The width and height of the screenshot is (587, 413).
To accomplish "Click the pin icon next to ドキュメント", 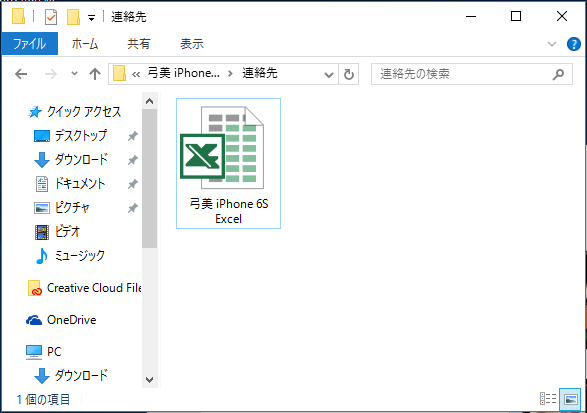I will coord(133,184).
